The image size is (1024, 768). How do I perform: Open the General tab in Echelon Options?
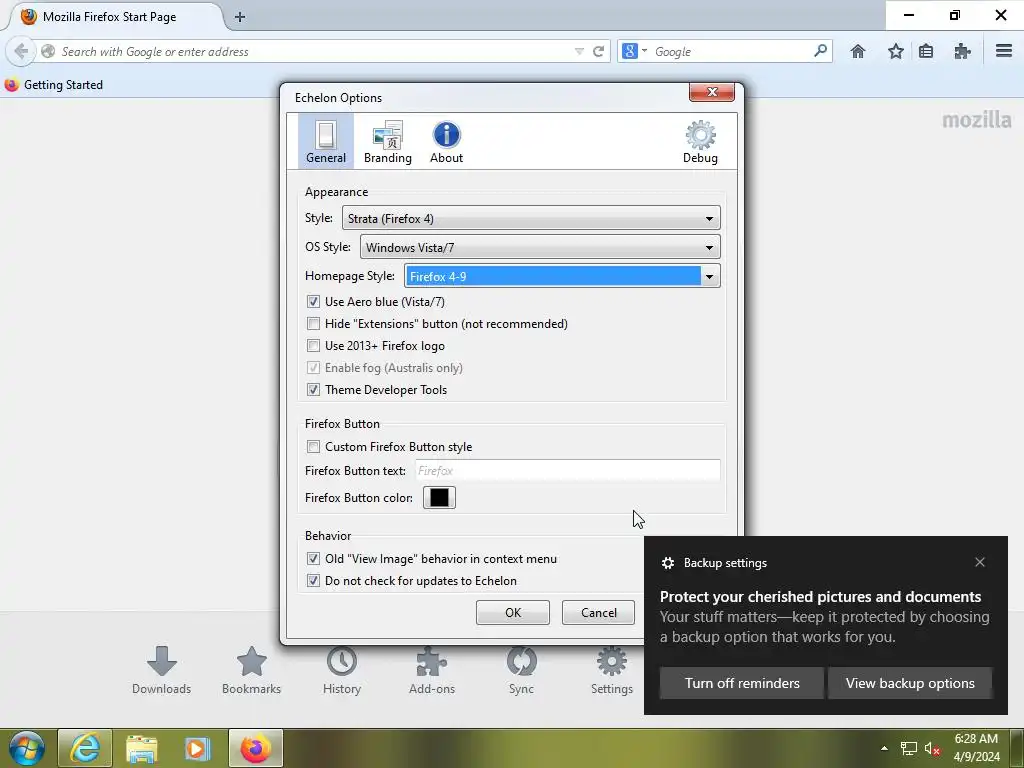pos(326,141)
